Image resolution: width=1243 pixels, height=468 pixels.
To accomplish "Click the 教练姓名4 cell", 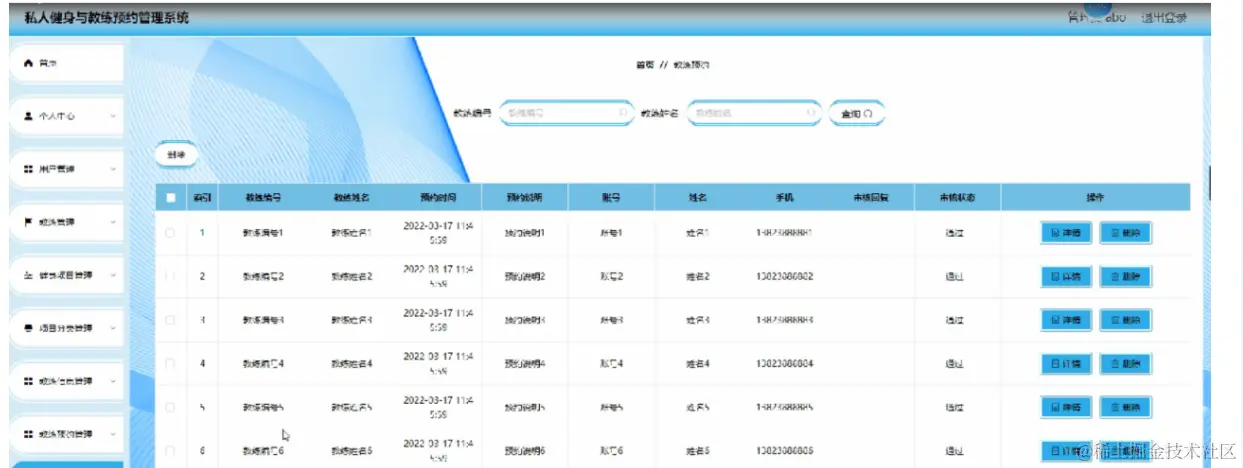I will pyautogui.click(x=351, y=364).
